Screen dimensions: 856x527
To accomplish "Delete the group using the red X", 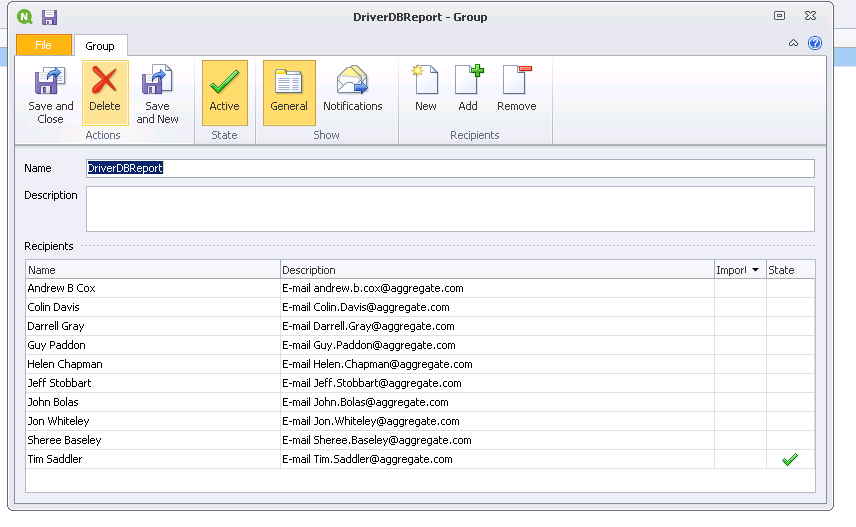I will (105, 93).
